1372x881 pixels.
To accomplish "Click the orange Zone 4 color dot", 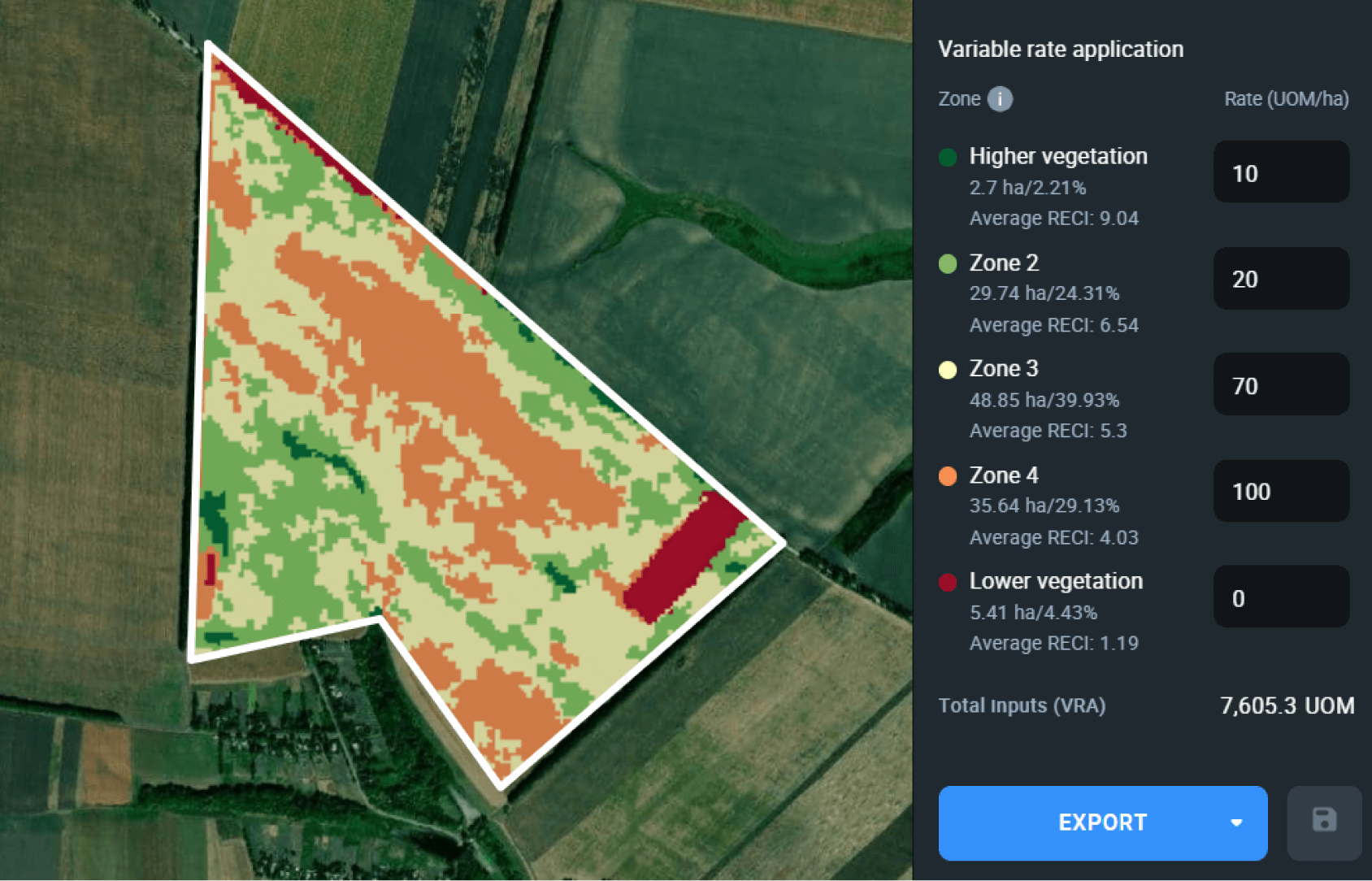I will click(948, 476).
